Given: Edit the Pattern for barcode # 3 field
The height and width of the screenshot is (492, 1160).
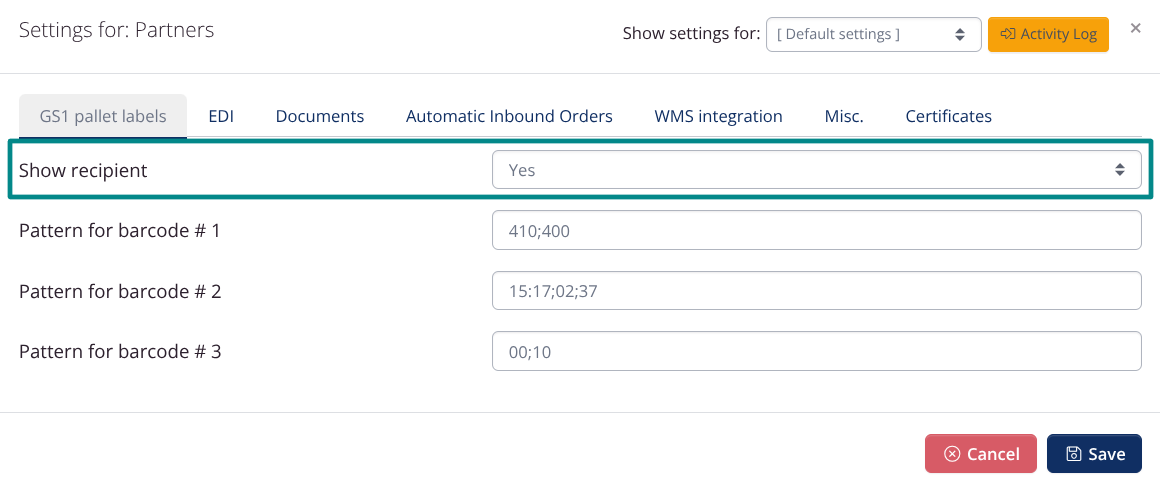Looking at the screenshot, I should click(x=816, y=352).
